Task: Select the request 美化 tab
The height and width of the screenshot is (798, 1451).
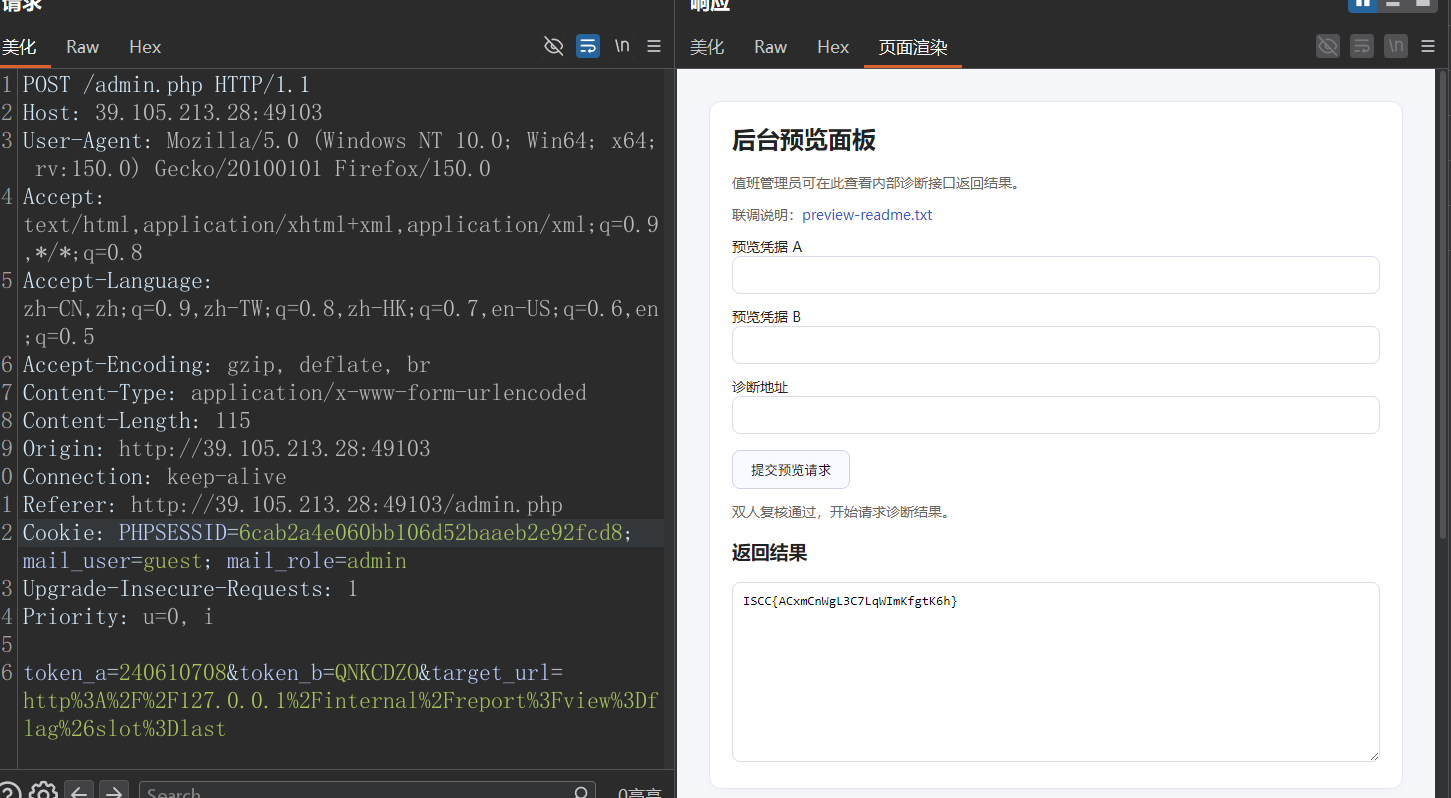Action: click(19, 47)
